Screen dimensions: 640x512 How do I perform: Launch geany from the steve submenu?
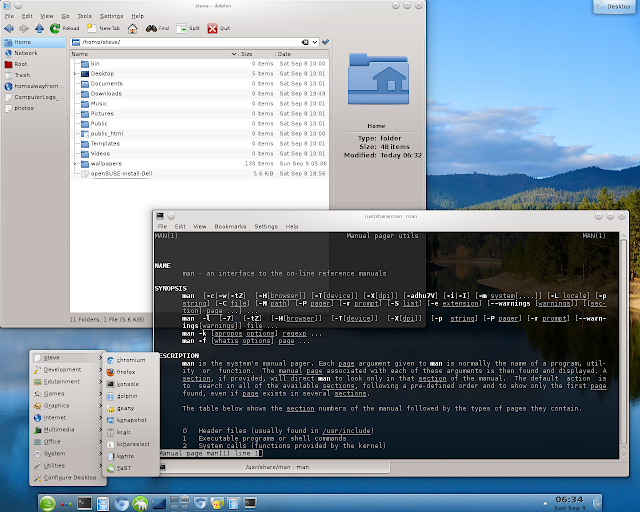point(131,408)
